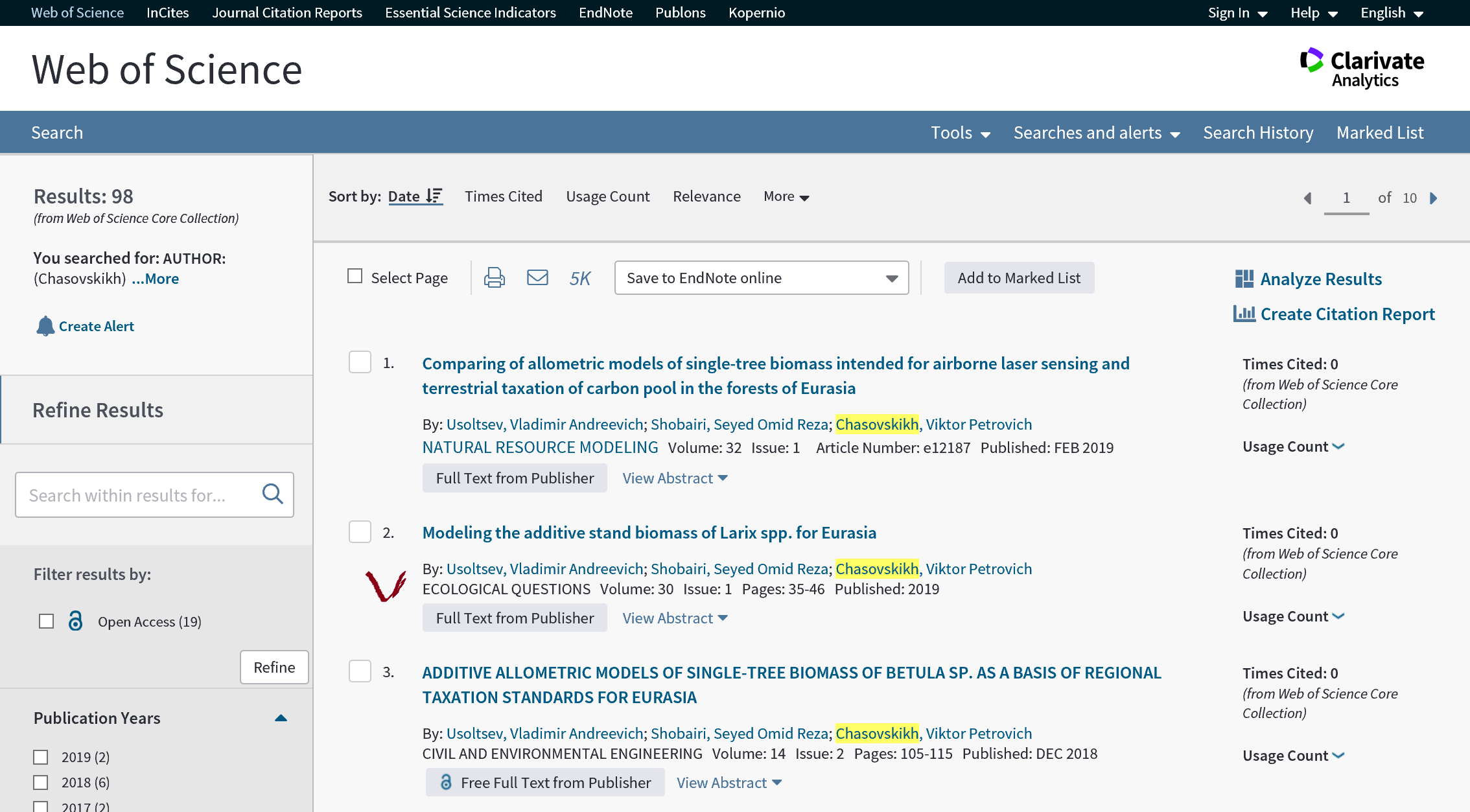This screenshot has height=812, width=1470.
Task: Go to next results page arrow
Action: pyautogui.click(x=1433, y=198)
